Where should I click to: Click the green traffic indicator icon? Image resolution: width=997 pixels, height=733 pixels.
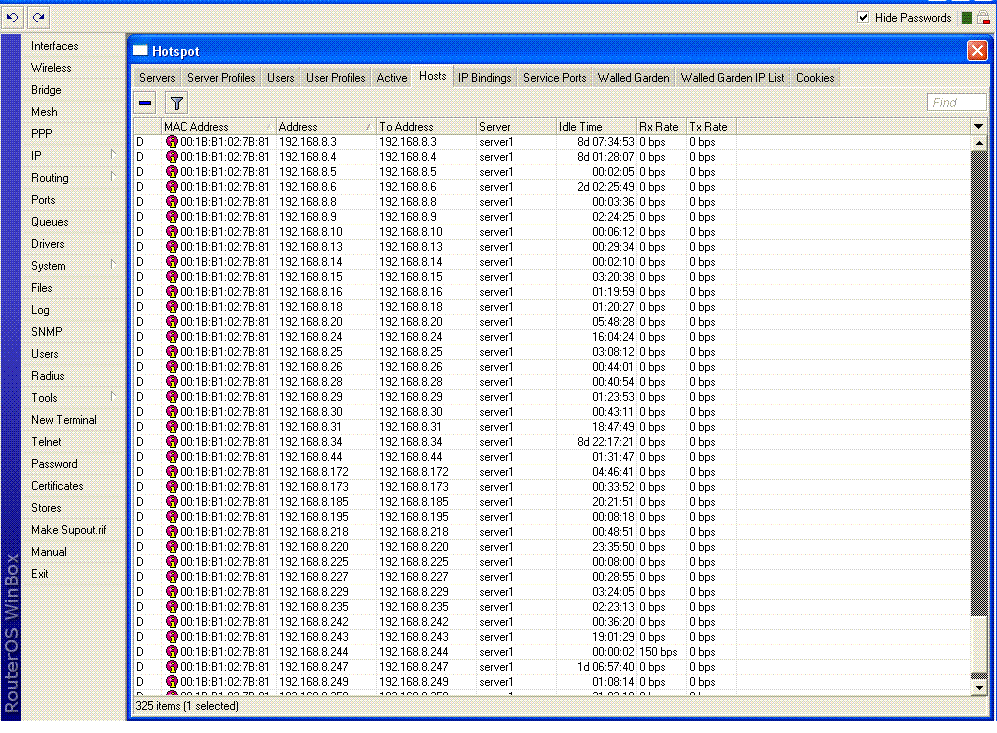966,17
